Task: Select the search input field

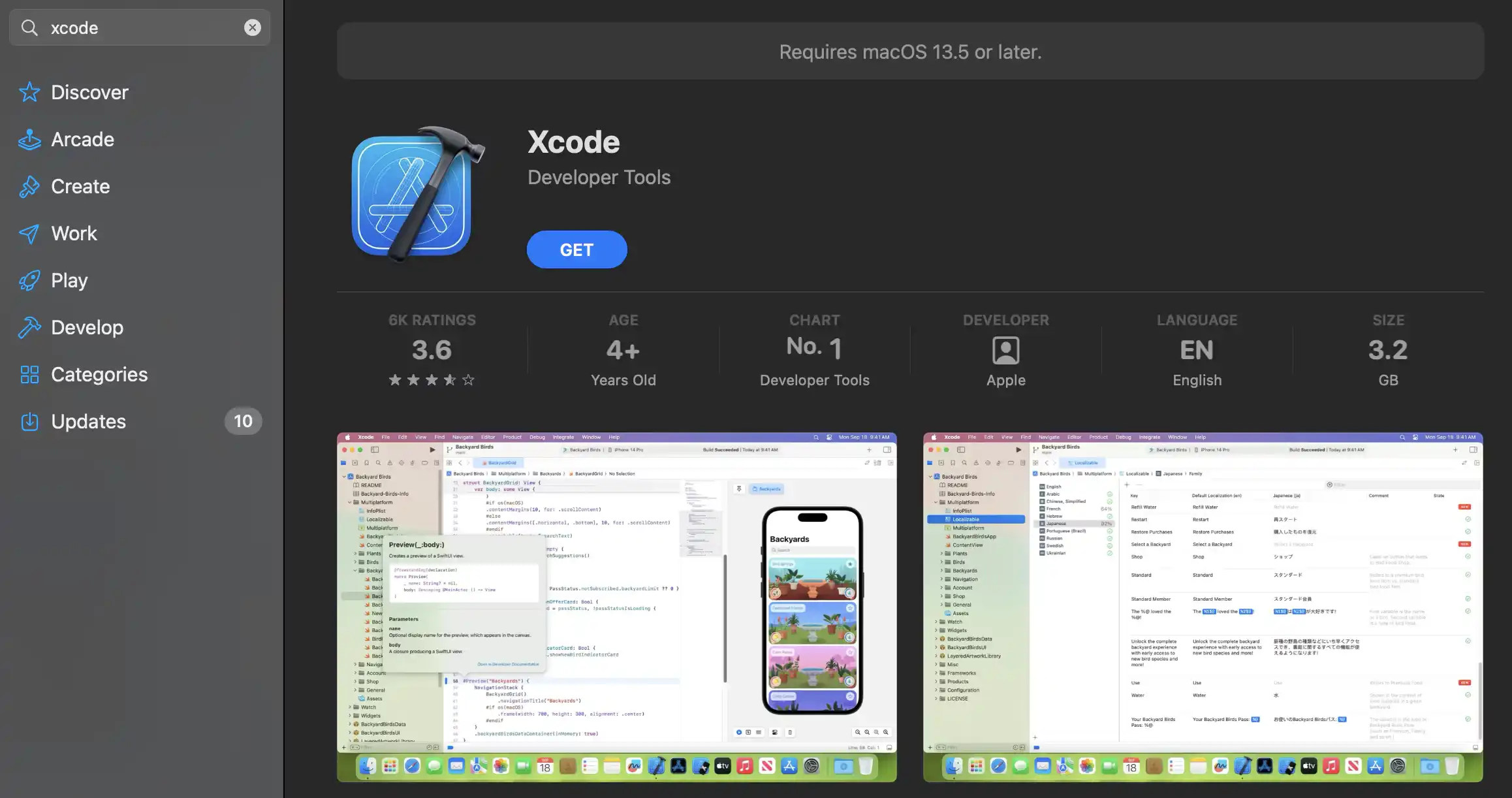Action: pos(140,27)
